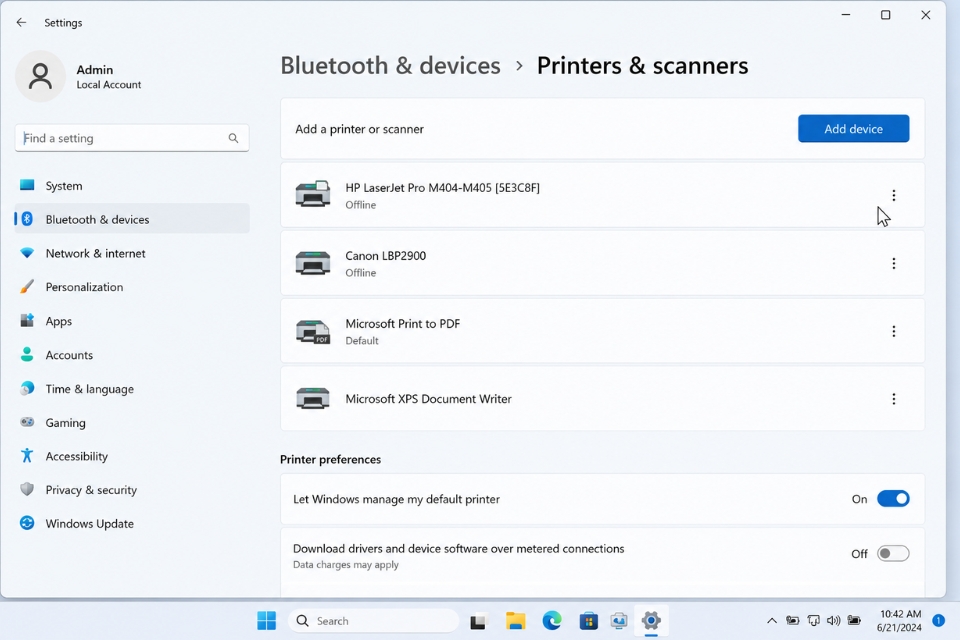The height and width of the screenshot is (640, 960).
Task: Open more options for XPS Document Writer
Action: pos(894,399)
